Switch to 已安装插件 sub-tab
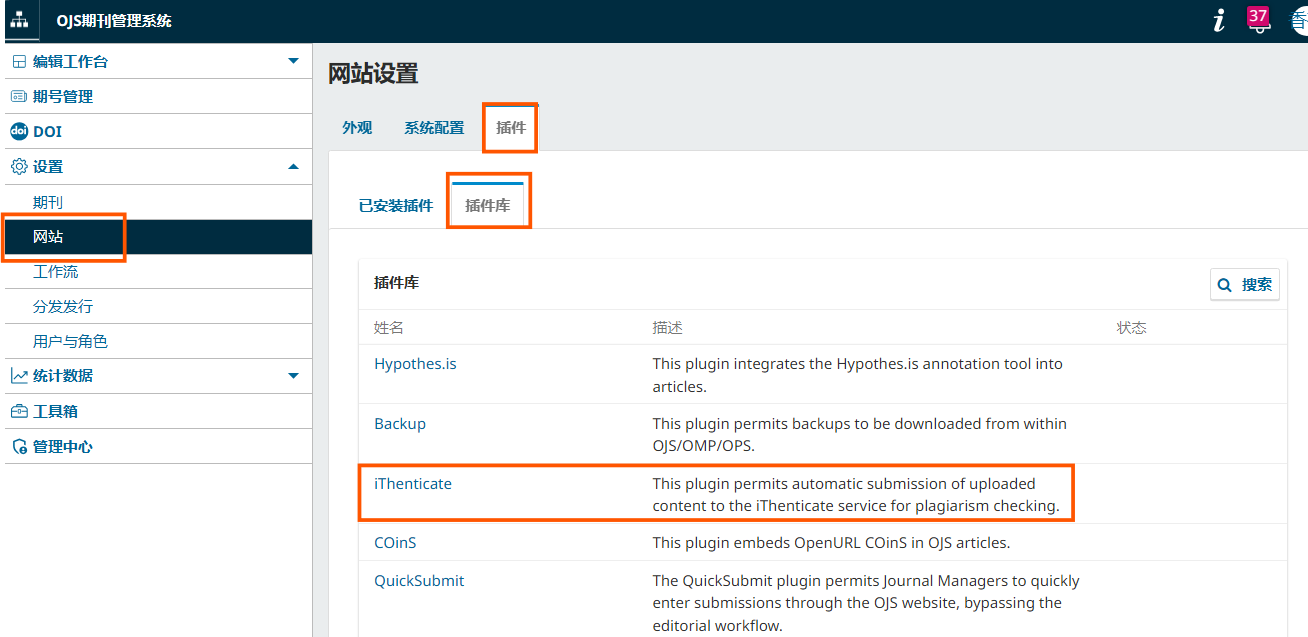 click(396, 206)
